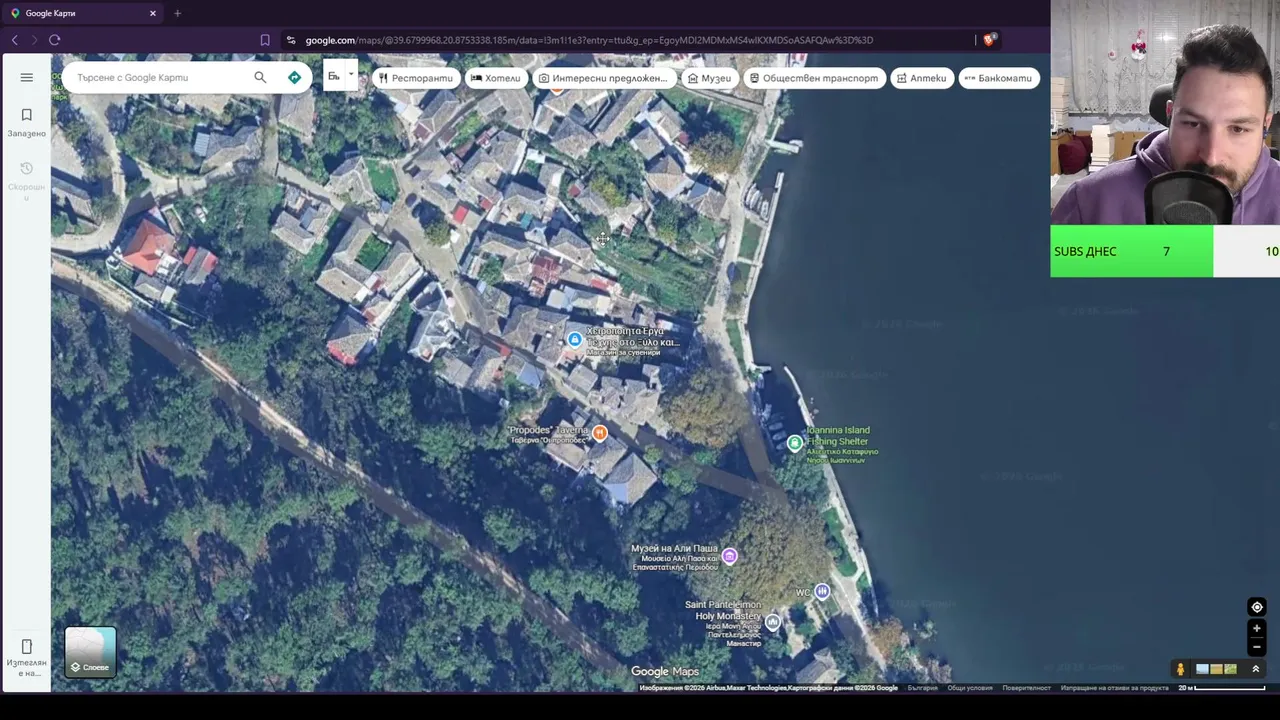This screenshot has height=720, width=1280.
Task: Center map on your location
Action: [x=1257, y=607]
